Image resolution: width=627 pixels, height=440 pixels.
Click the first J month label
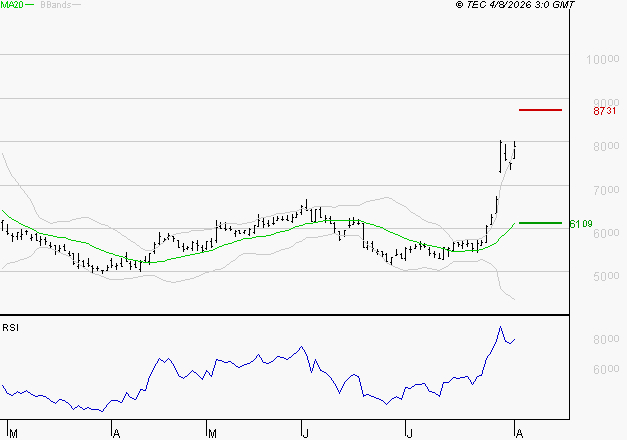[x=306, y=434]
